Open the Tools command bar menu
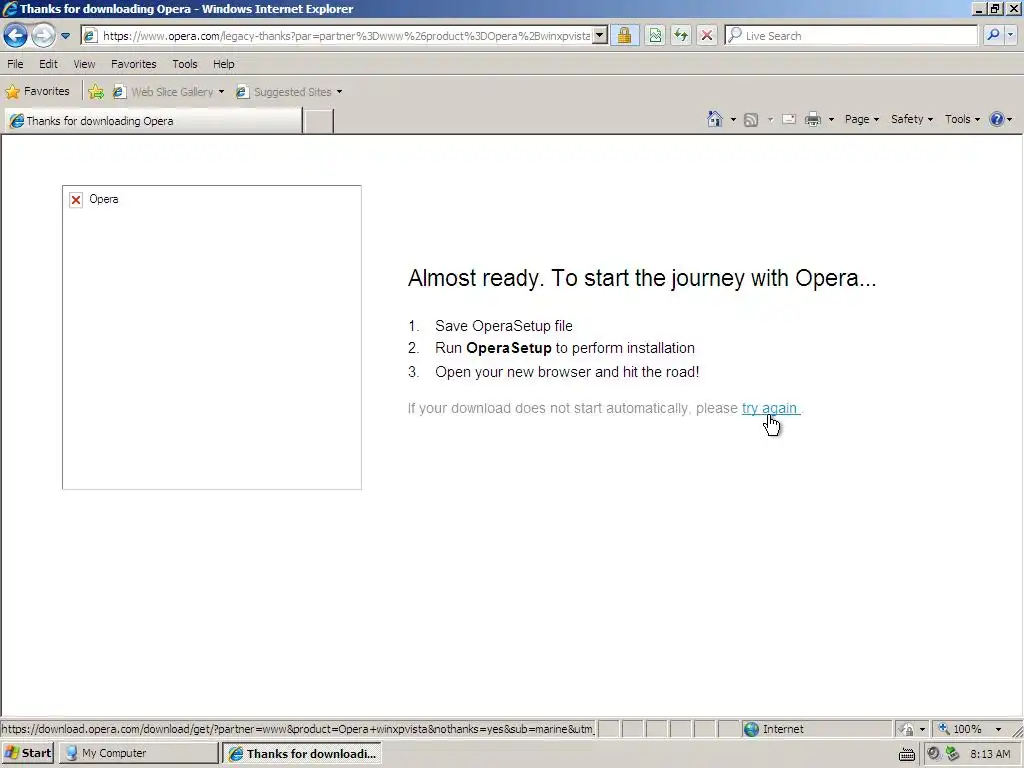 (963, 119)
